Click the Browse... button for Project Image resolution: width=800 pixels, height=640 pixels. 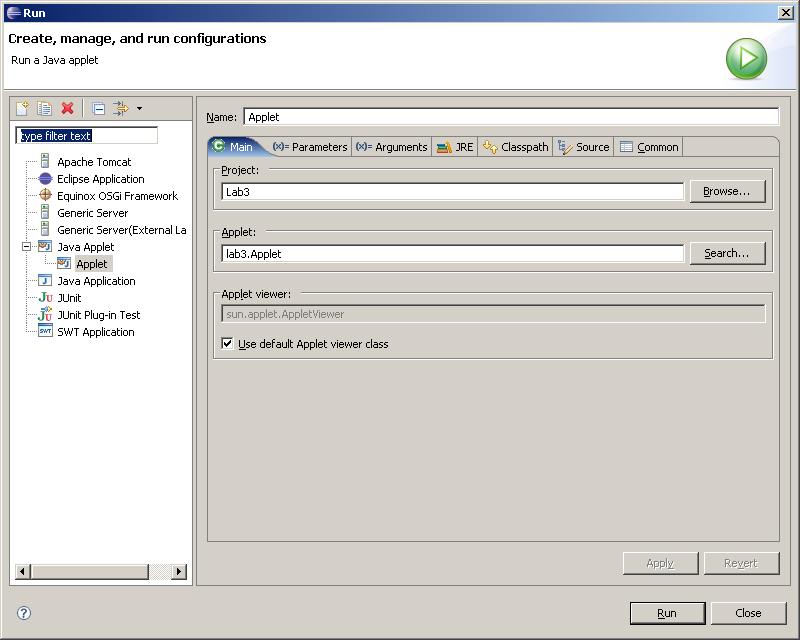(x=726, y=191)
